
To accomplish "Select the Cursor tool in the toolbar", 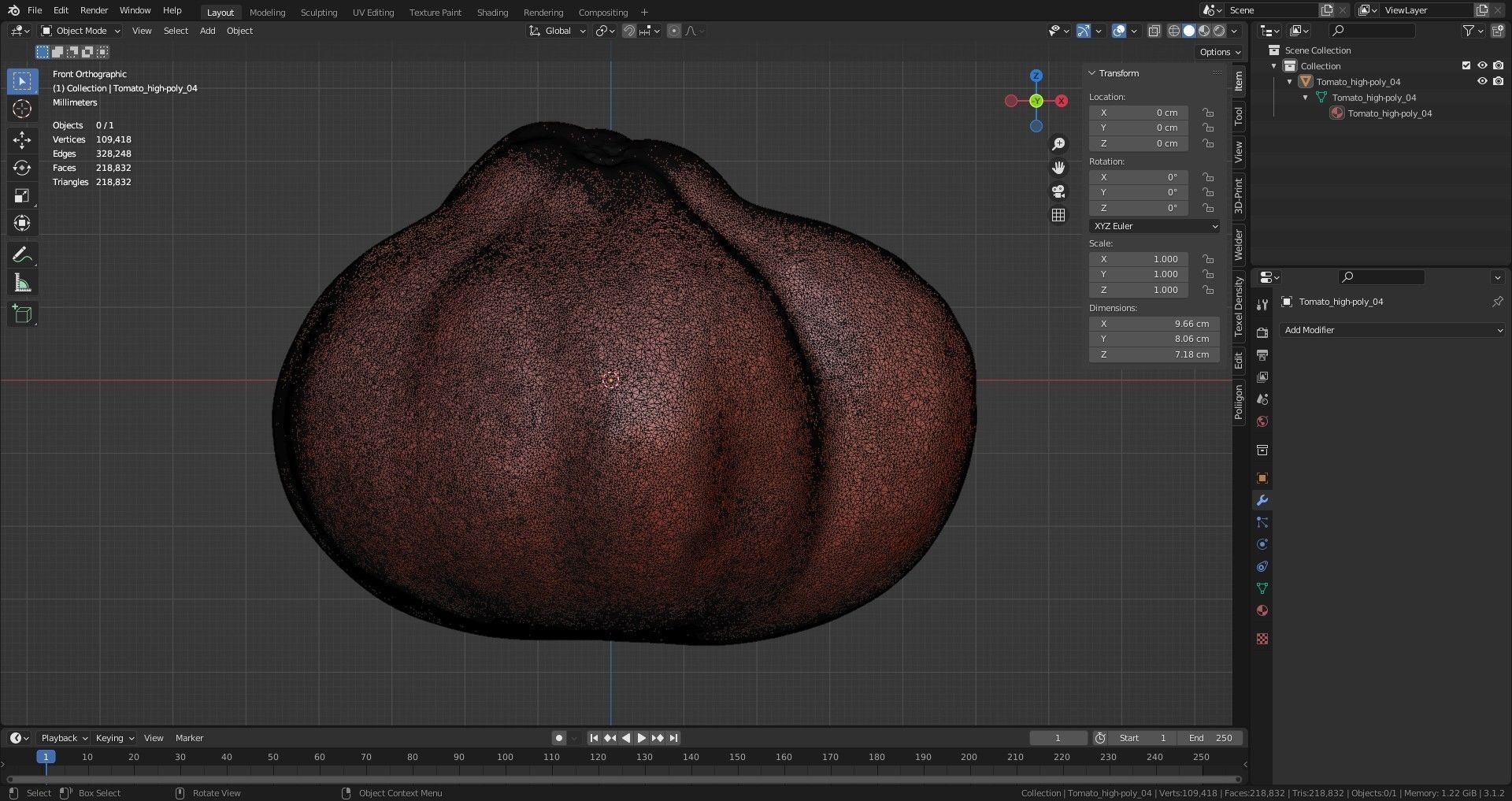I will pyautogui.click(x=22, y=109).
